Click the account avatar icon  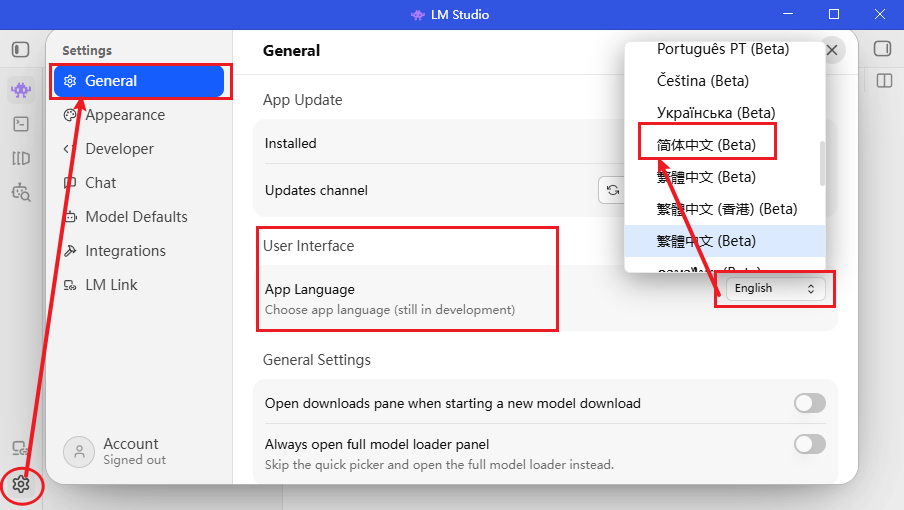79,451
